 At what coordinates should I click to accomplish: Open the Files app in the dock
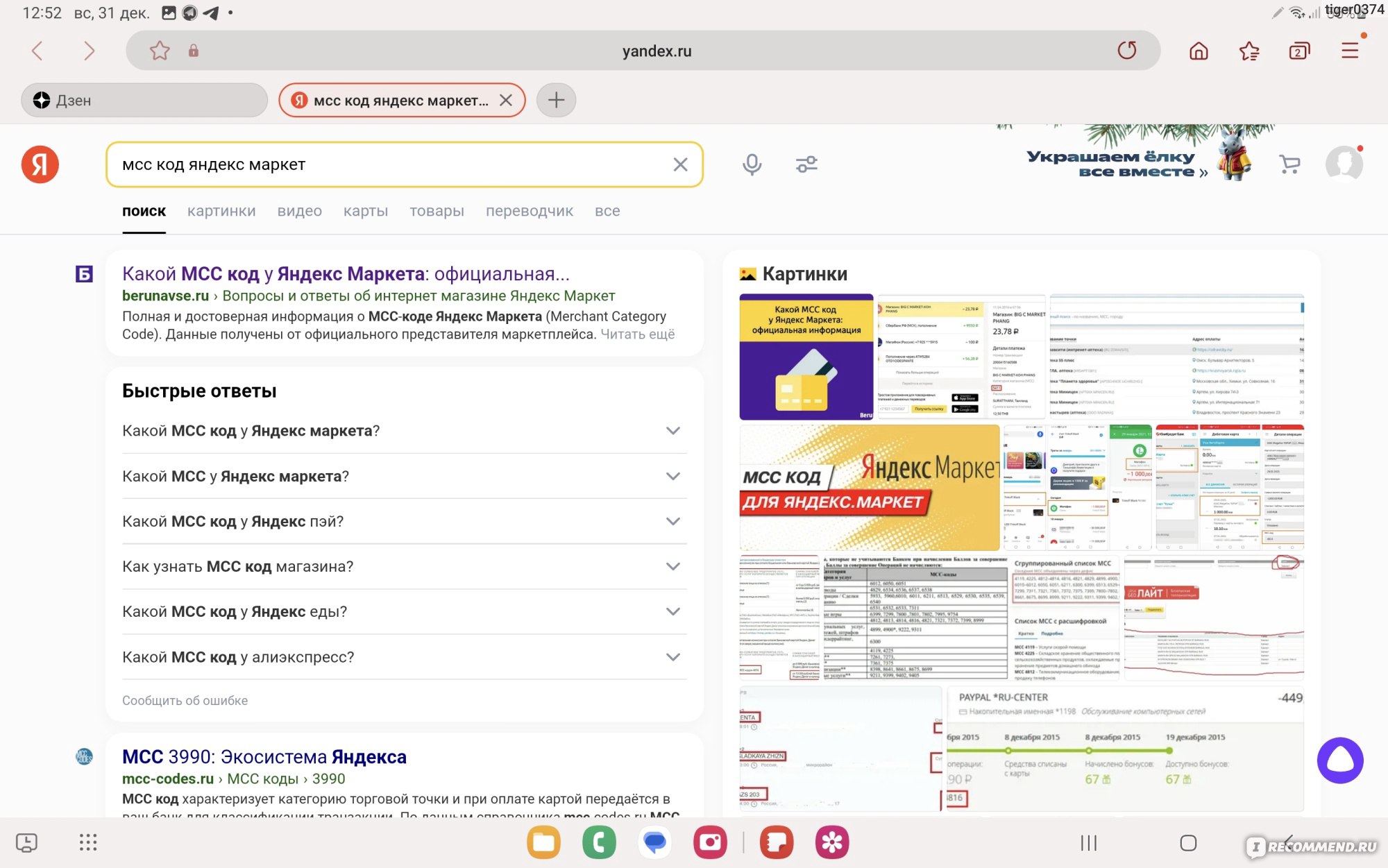point(543,842)
